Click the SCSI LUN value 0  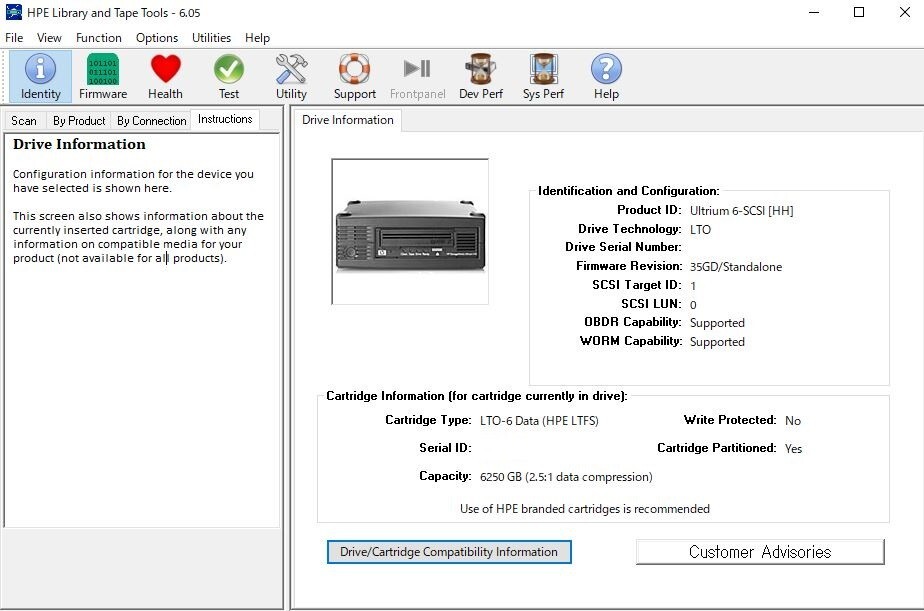click(x=693, y=305)
